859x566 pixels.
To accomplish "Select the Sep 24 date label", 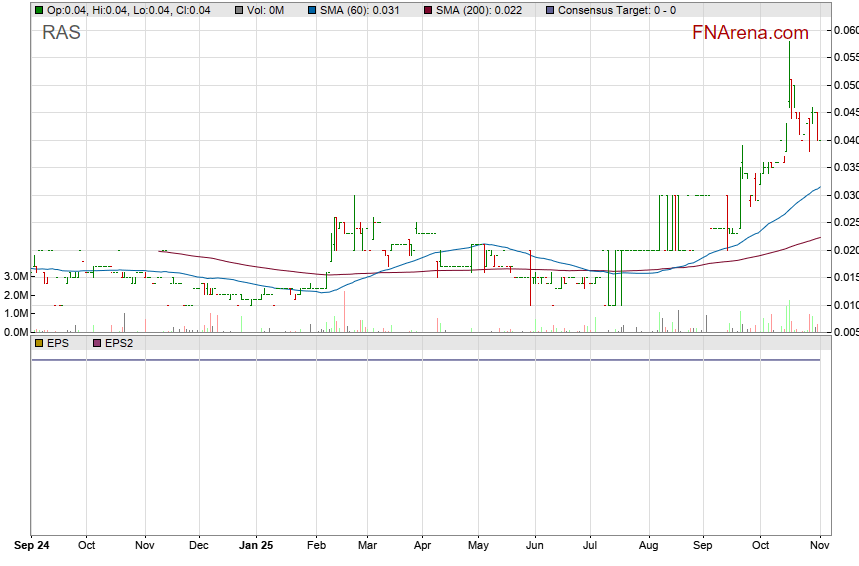I will point(32,547).
